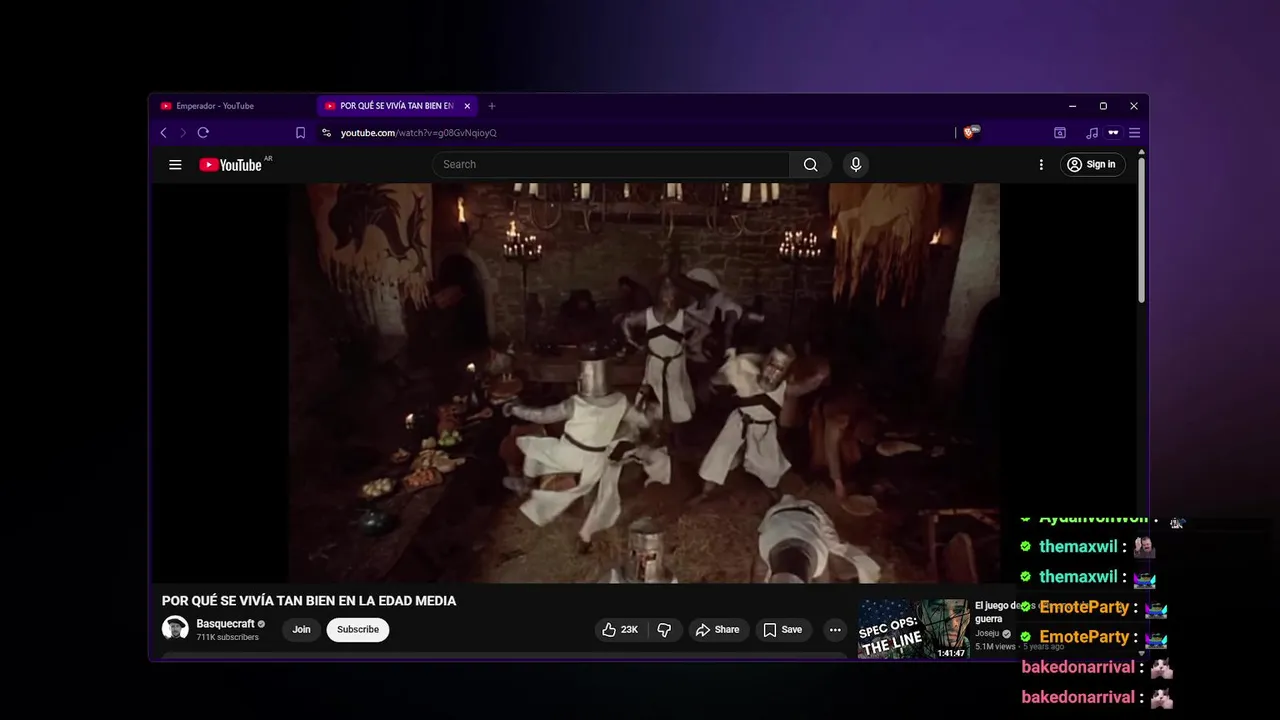Share the video via Share button
This screenshot has width=1280, height=720.
point(718,630)
